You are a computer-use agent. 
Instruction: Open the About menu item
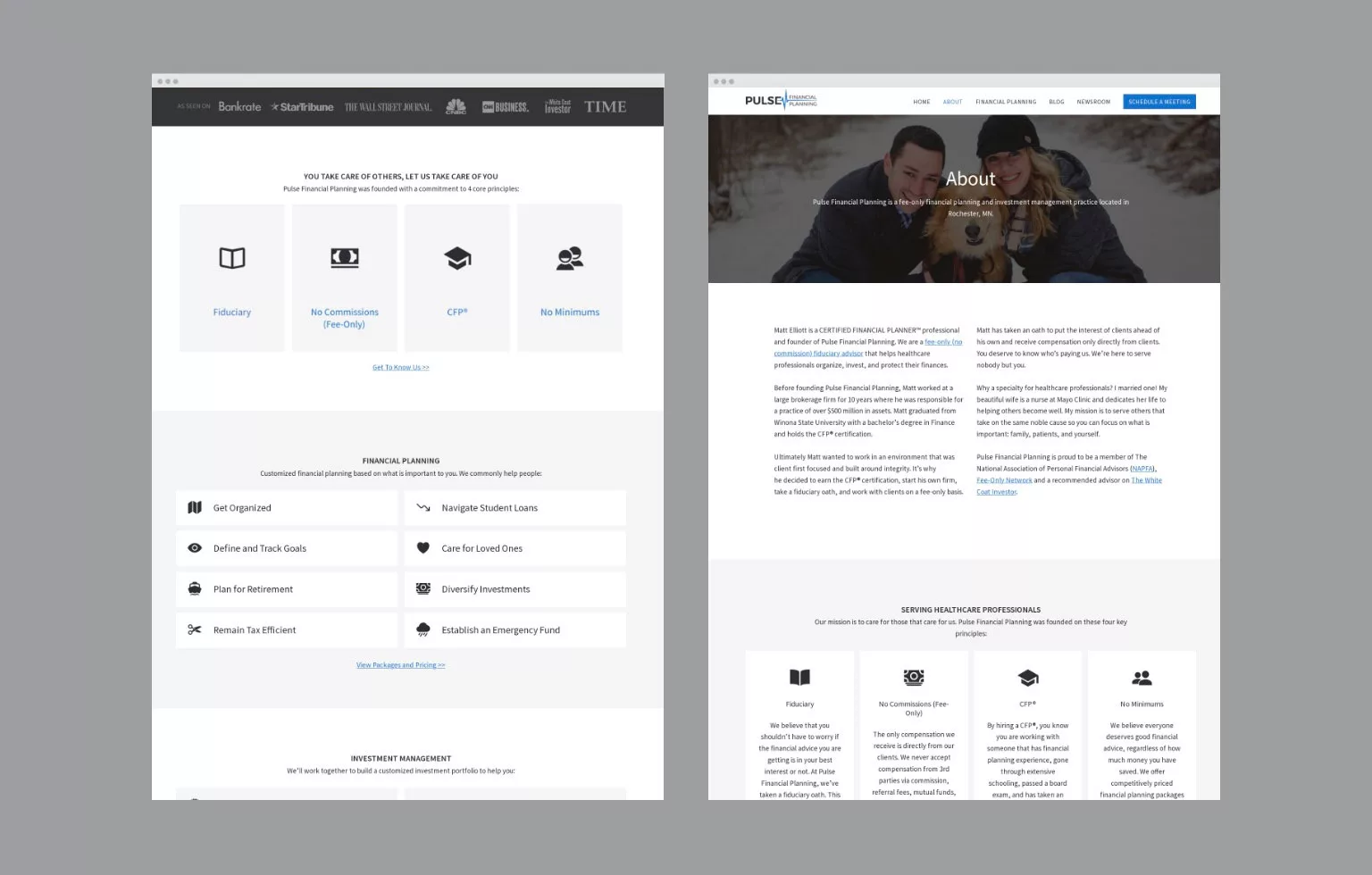tap(953, 102)
